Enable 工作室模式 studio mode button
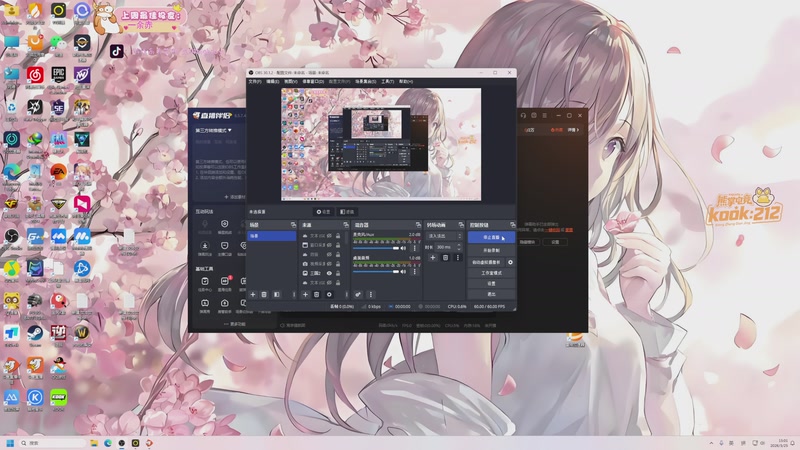 click(x=491, y=273)
